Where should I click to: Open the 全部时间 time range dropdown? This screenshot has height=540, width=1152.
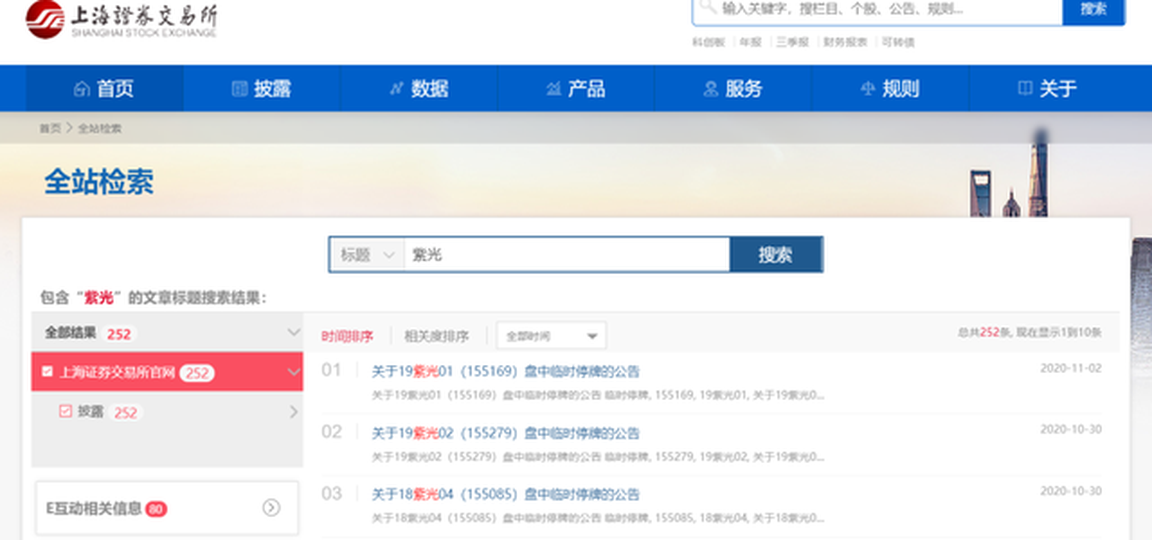point(551,336)
